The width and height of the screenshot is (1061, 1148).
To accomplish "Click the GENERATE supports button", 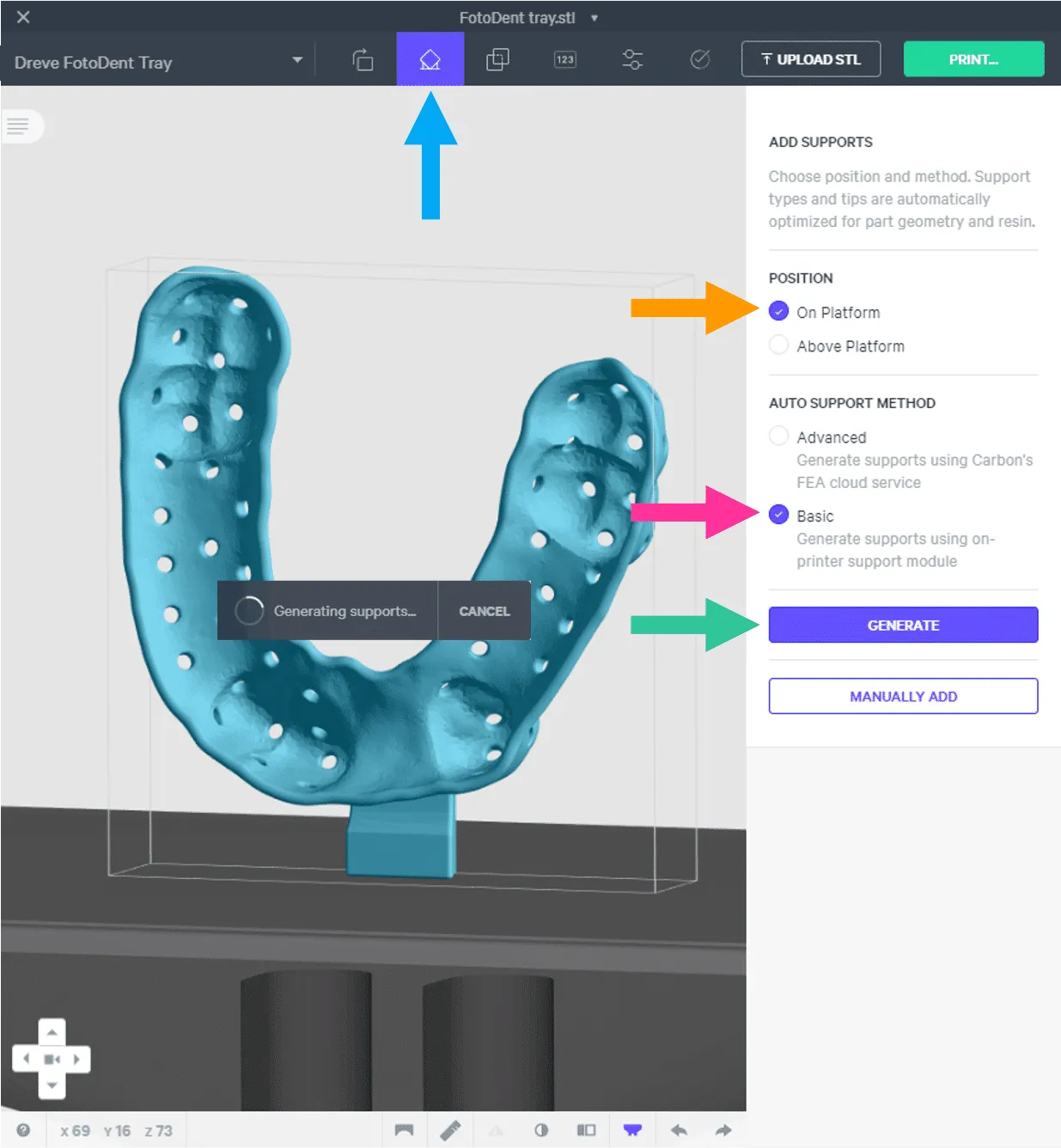I will 903,625.
